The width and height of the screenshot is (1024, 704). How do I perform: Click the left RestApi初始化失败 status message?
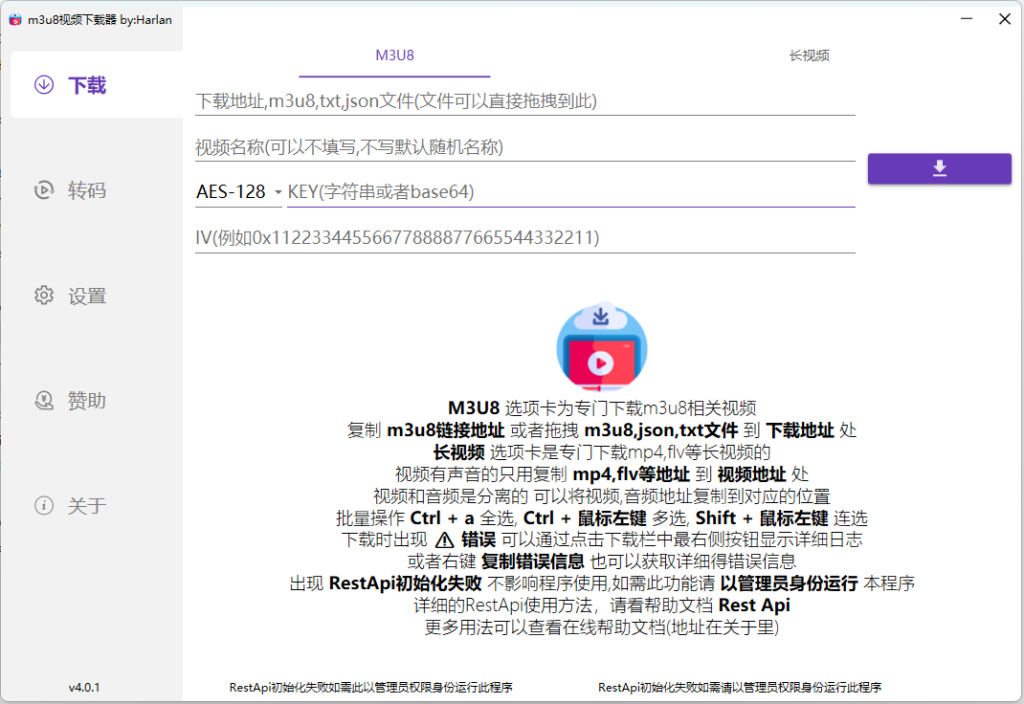pos(371,687)
